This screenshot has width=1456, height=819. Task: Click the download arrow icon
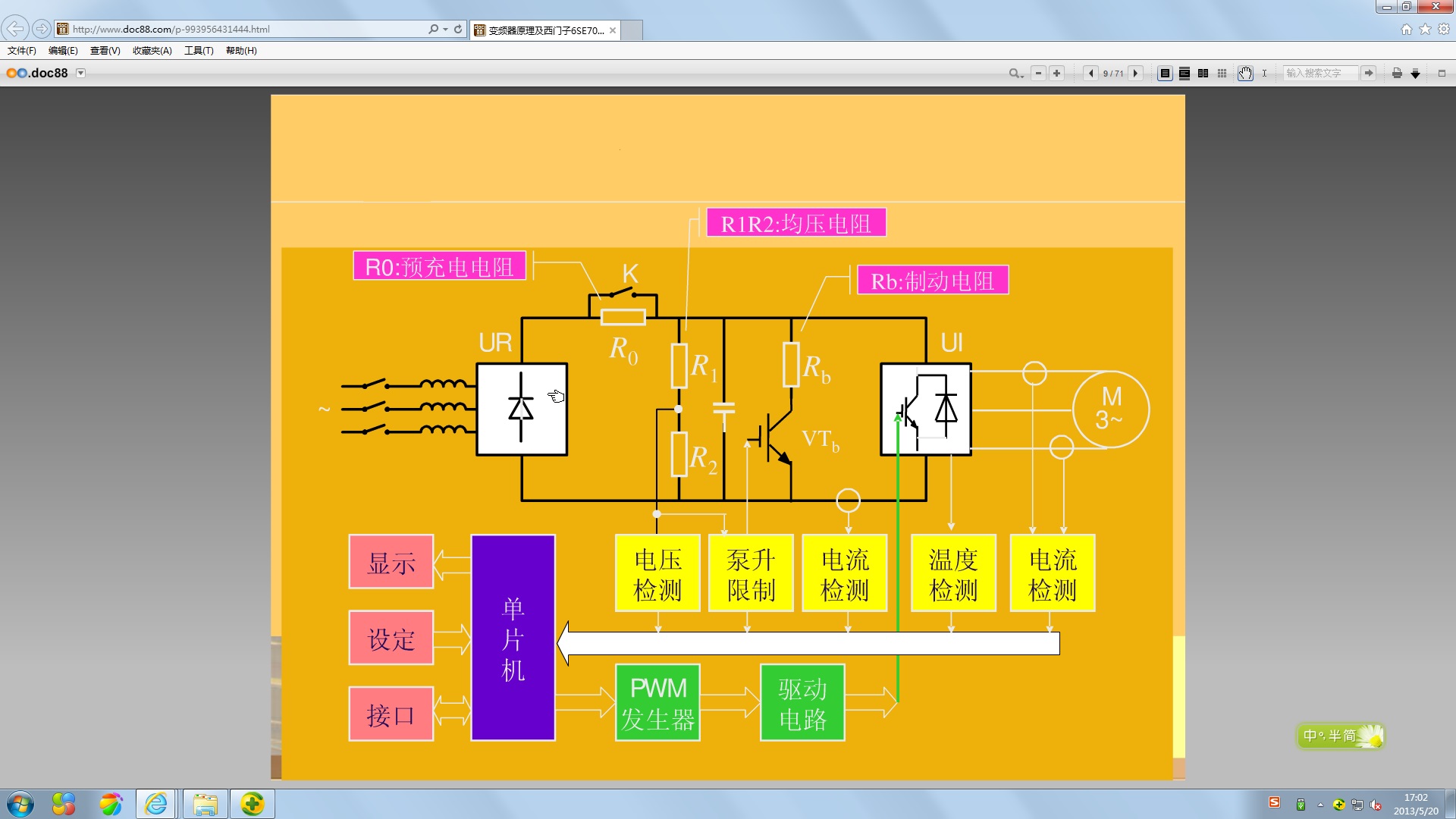[1415, 74]
